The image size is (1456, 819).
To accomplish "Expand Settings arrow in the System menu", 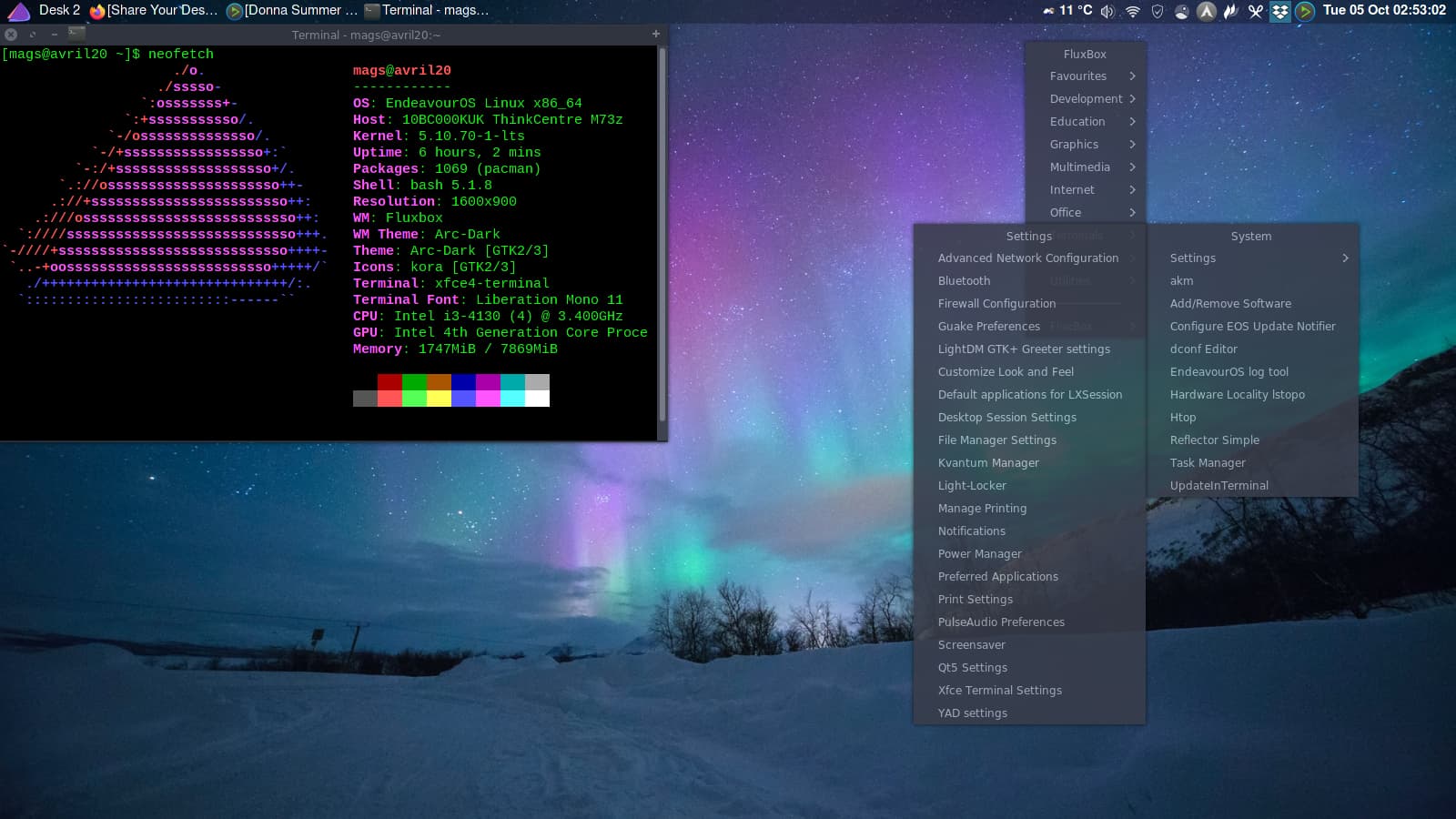I will coord(1346,258).
